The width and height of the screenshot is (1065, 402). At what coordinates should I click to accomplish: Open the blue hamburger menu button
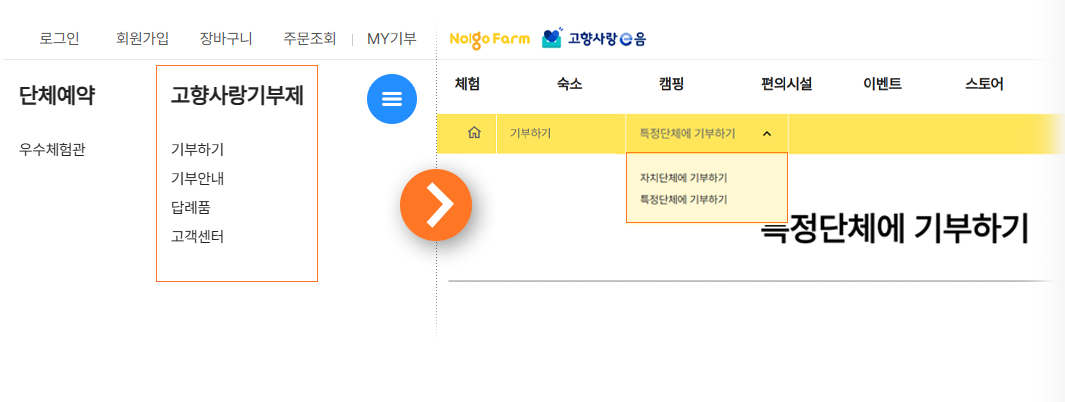[392, 99]
